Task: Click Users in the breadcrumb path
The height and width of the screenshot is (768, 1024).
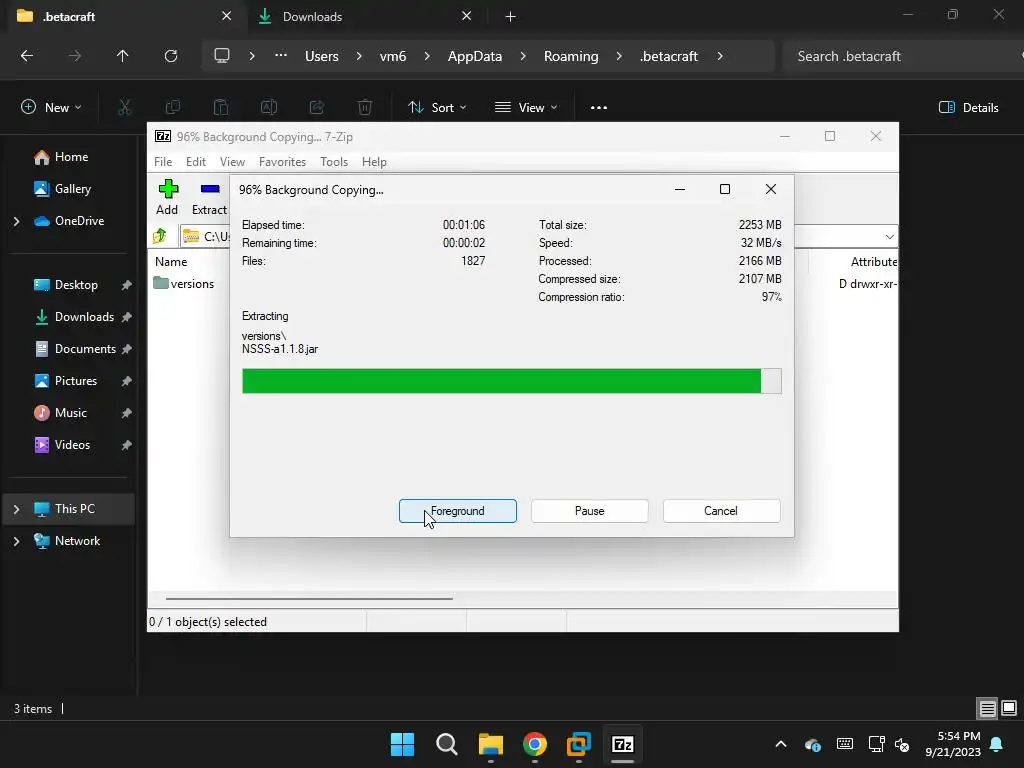Action: click(322, 56)
